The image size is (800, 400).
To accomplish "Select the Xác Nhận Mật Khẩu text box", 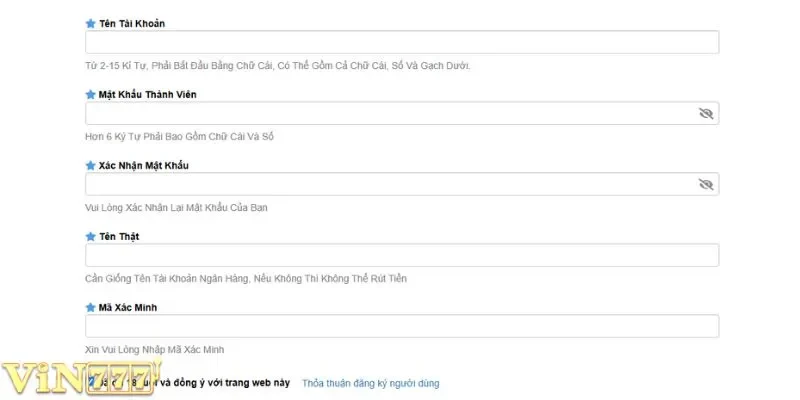I will (390, 185).
